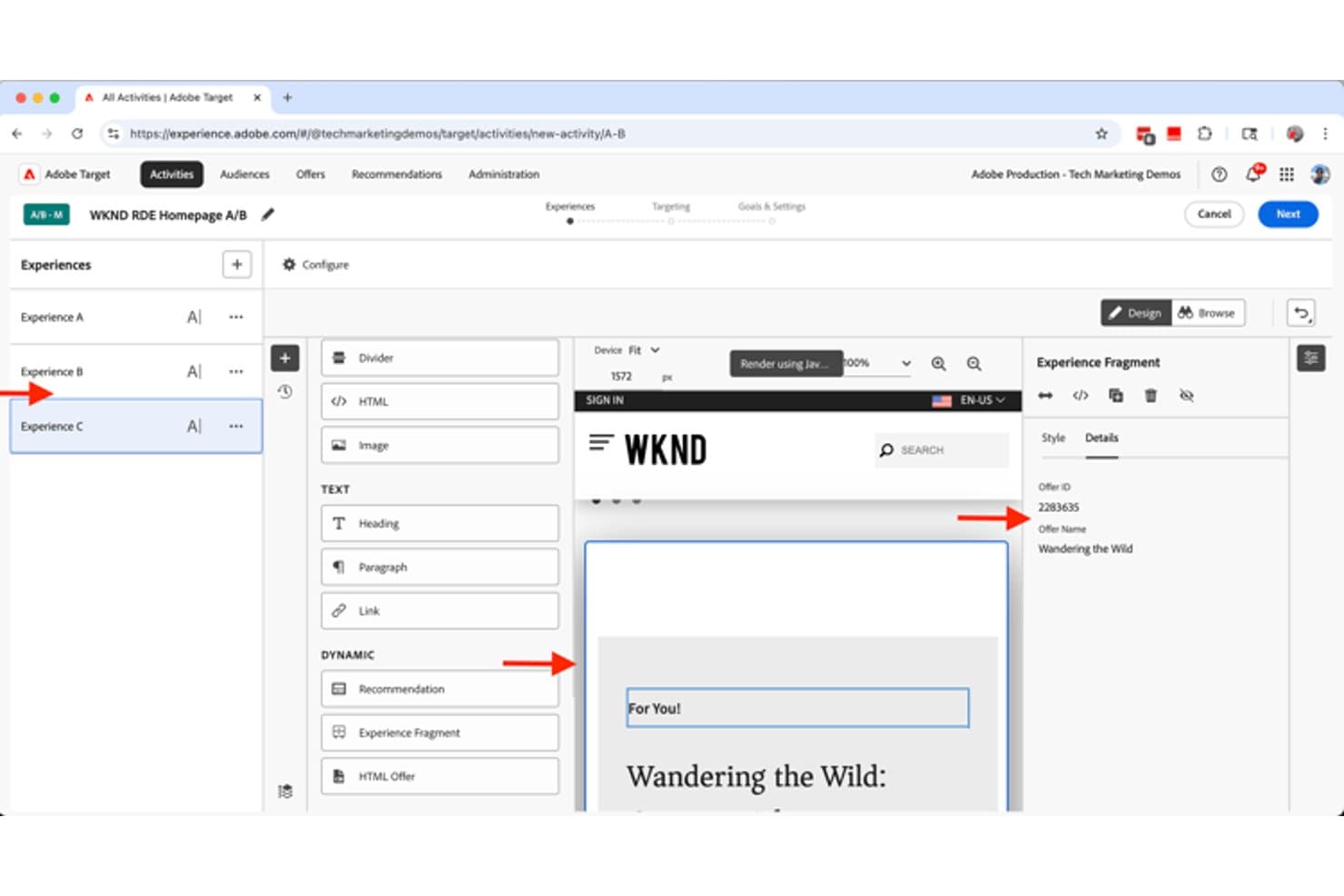Switch to the Style tab
1344x896 pixels.
(x=1053, y=438)
